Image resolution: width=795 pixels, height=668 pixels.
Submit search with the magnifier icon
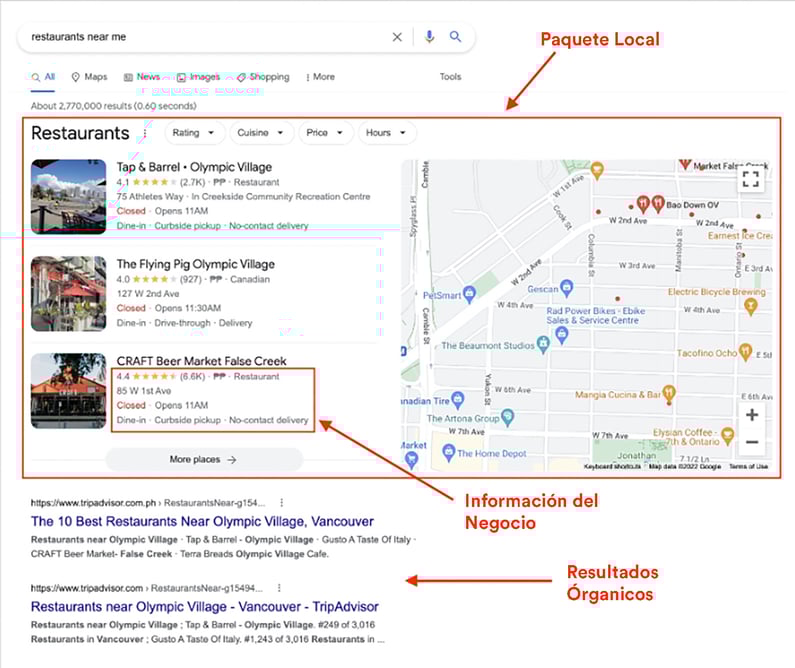pyautogui.click(x=455, y=36)
